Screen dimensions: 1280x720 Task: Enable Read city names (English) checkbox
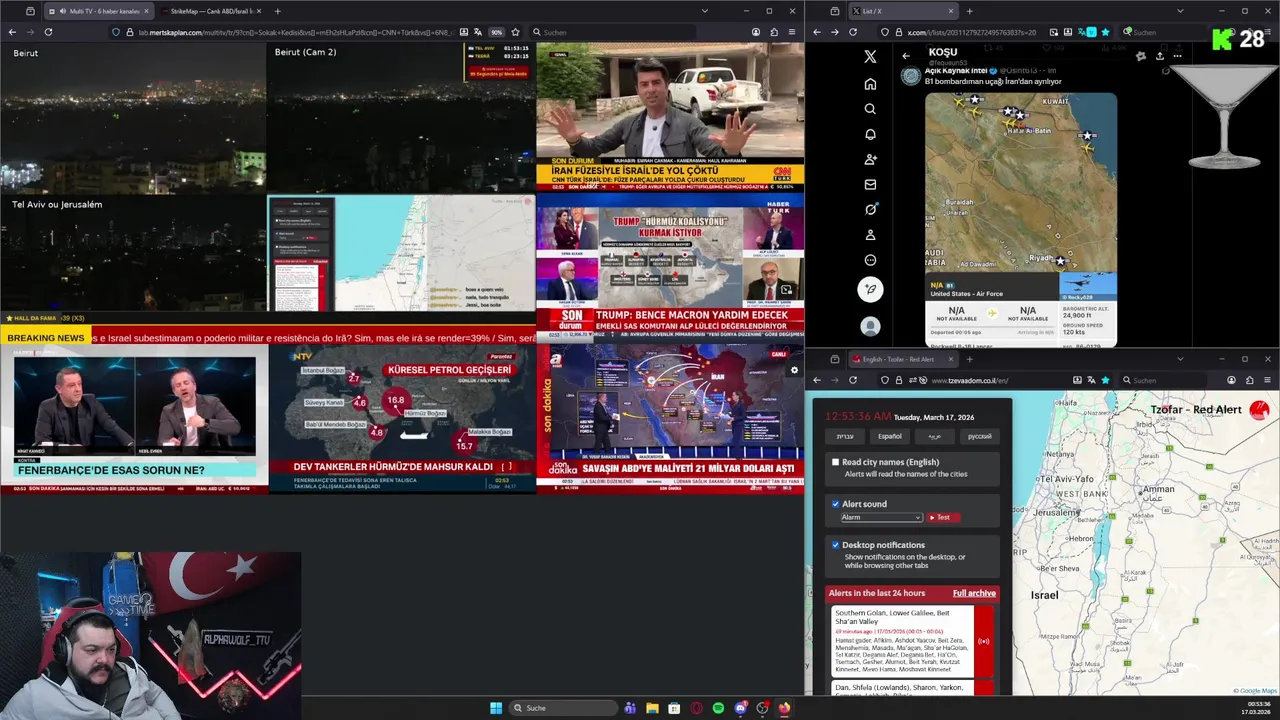click(x=835, y=462)
